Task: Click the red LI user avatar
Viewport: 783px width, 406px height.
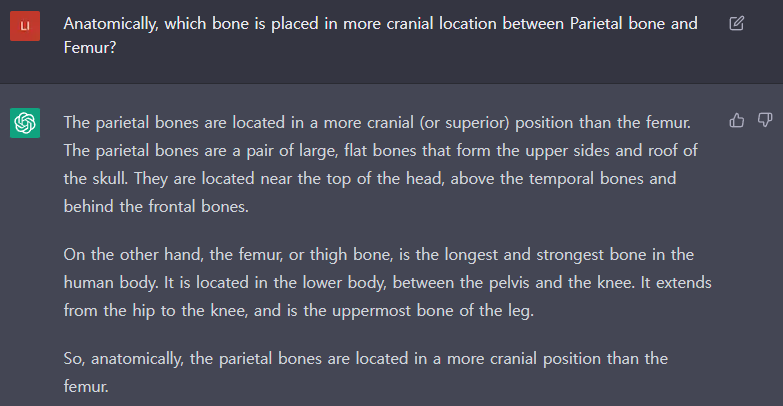Action: tap(25, 25)
